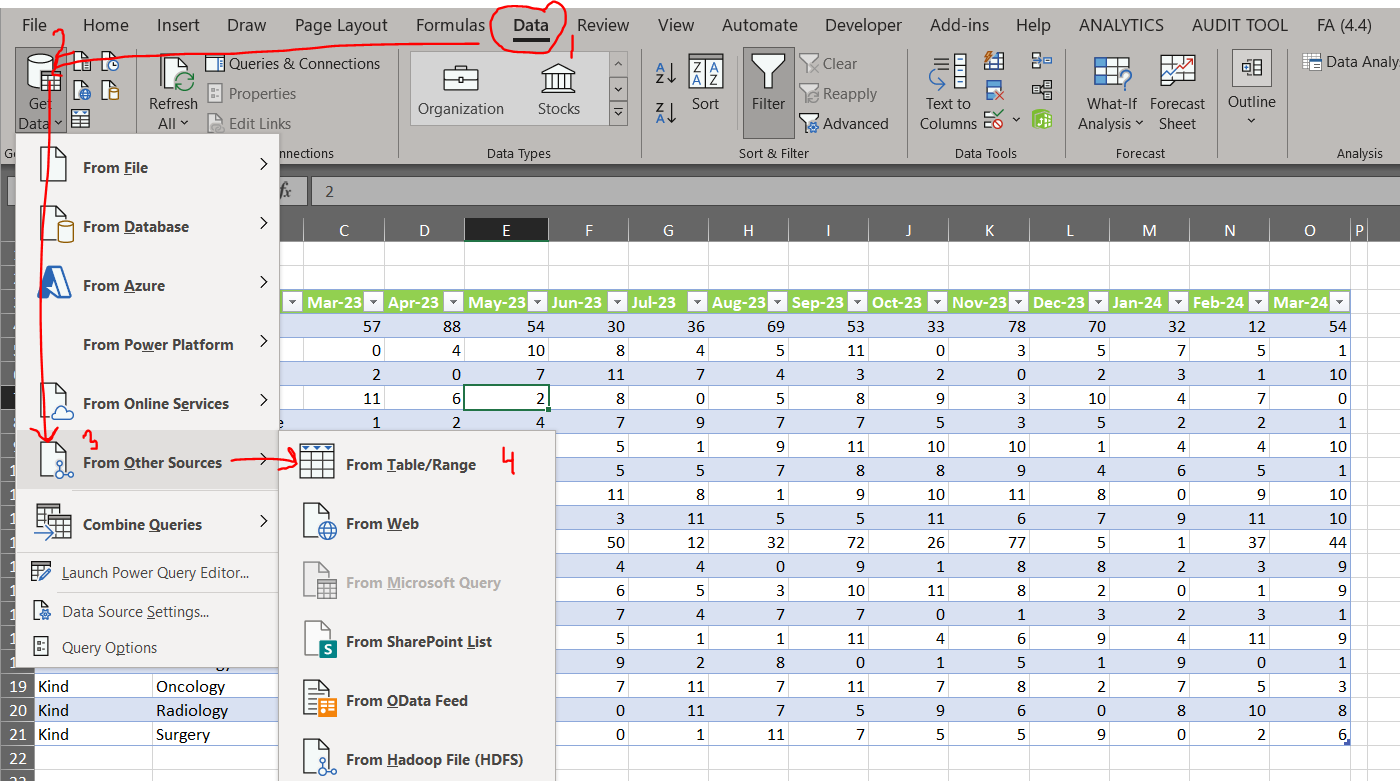
Task: Switch to the Insert tab
Action: (x=178, y=25)
